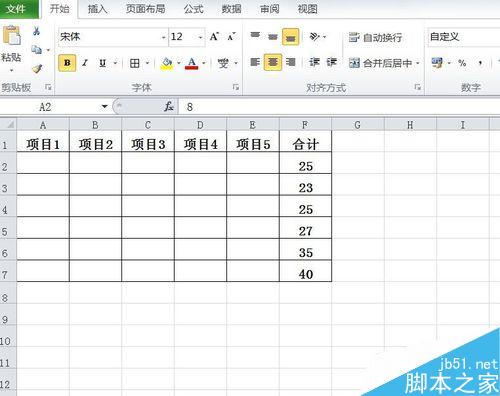Align text right
Image resolution: width=500 pixels, height=396 pixels.
coord(291,62)
